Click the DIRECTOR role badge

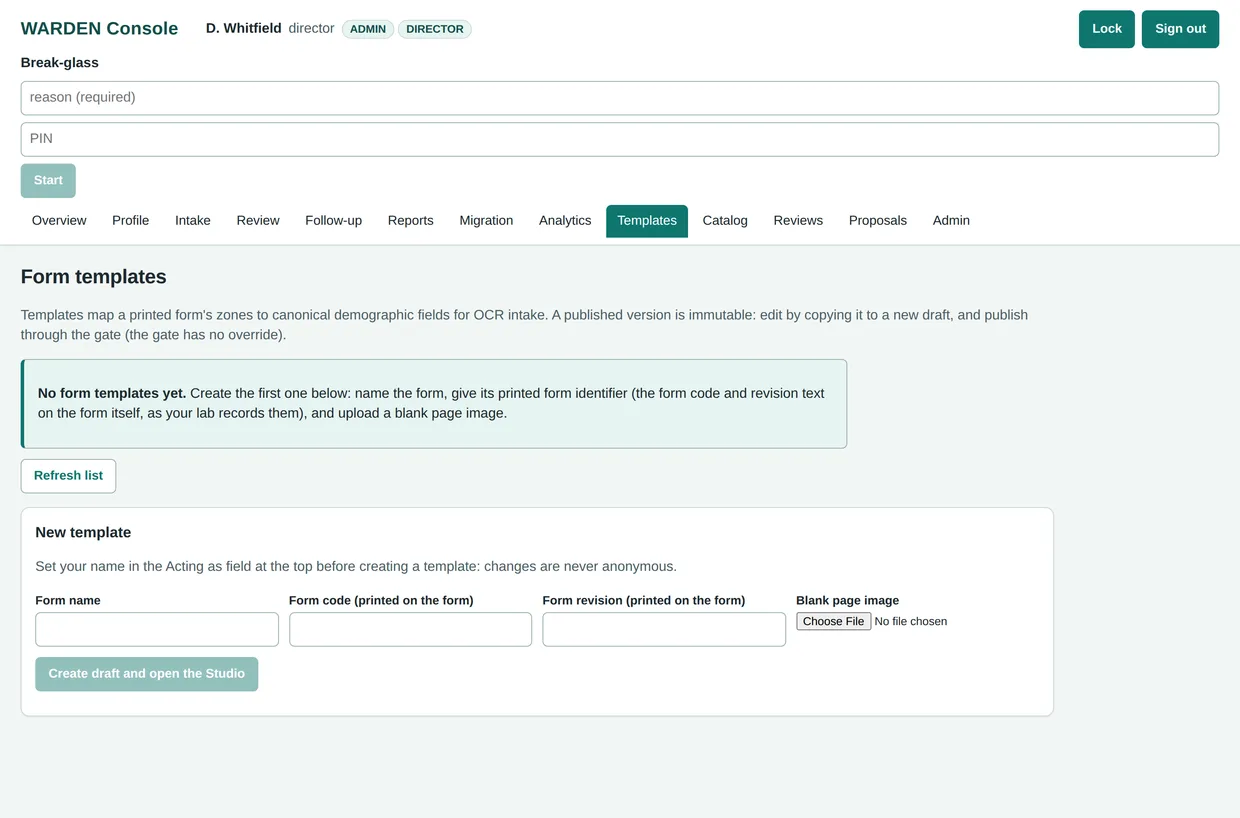click(x=435, y=29)
